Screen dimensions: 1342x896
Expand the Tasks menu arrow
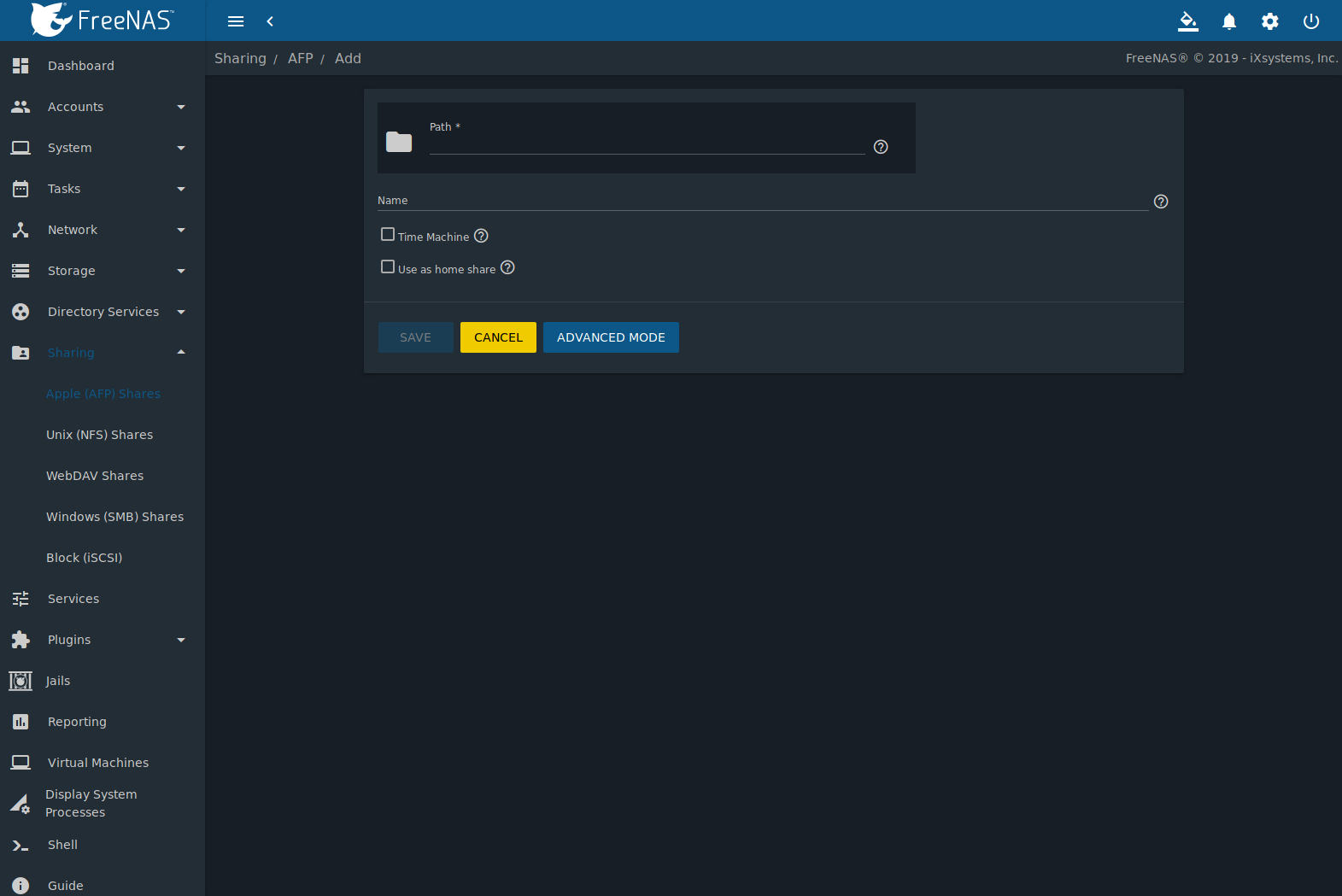point(181,189)
